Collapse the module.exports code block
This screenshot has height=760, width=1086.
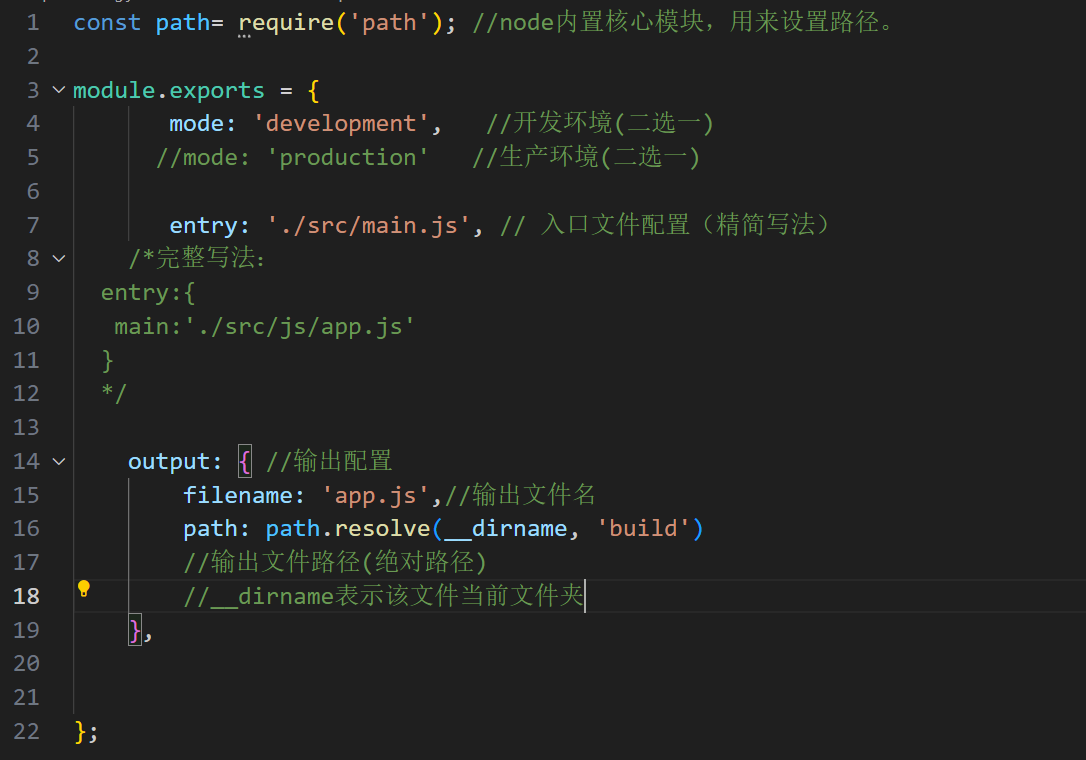[x=58, y=89]
